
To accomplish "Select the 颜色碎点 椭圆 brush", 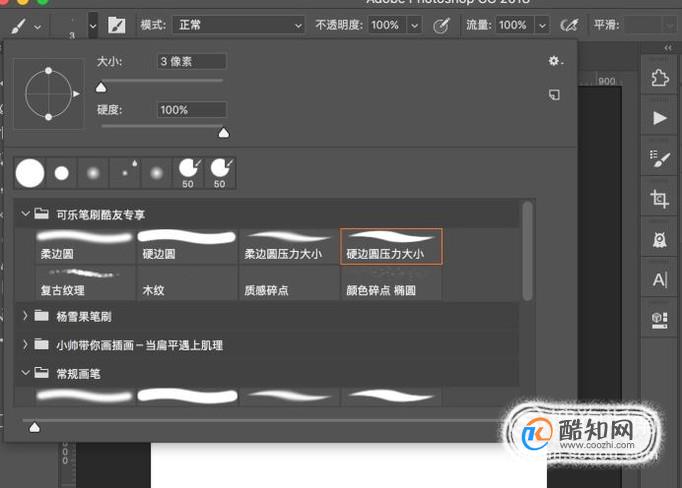I will point(391,283).
